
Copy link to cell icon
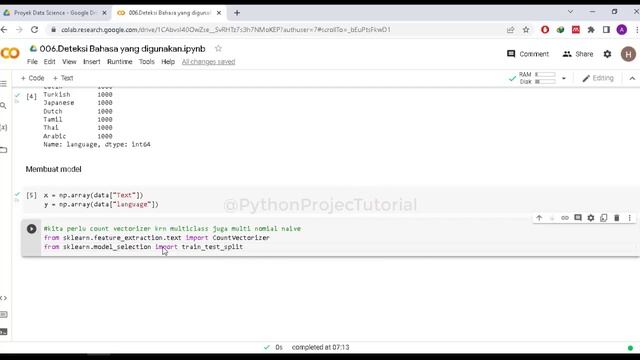pyautogui.click(x=564, y=218)
